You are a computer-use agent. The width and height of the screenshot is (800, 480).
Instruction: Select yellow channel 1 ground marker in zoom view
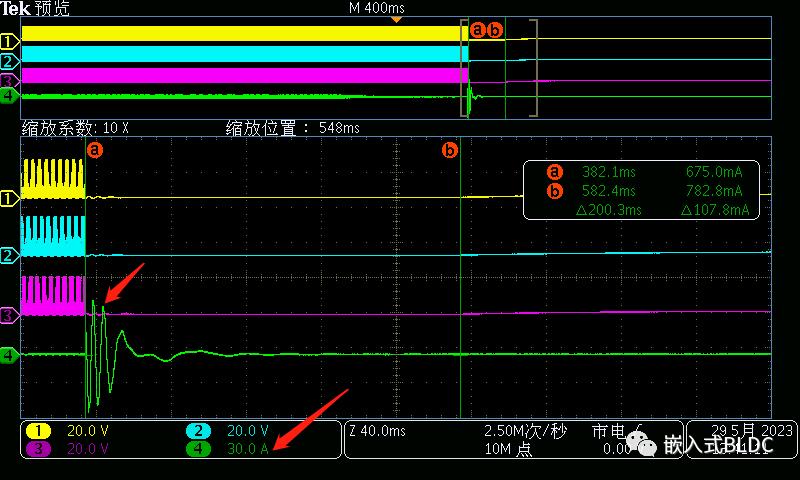9,198
